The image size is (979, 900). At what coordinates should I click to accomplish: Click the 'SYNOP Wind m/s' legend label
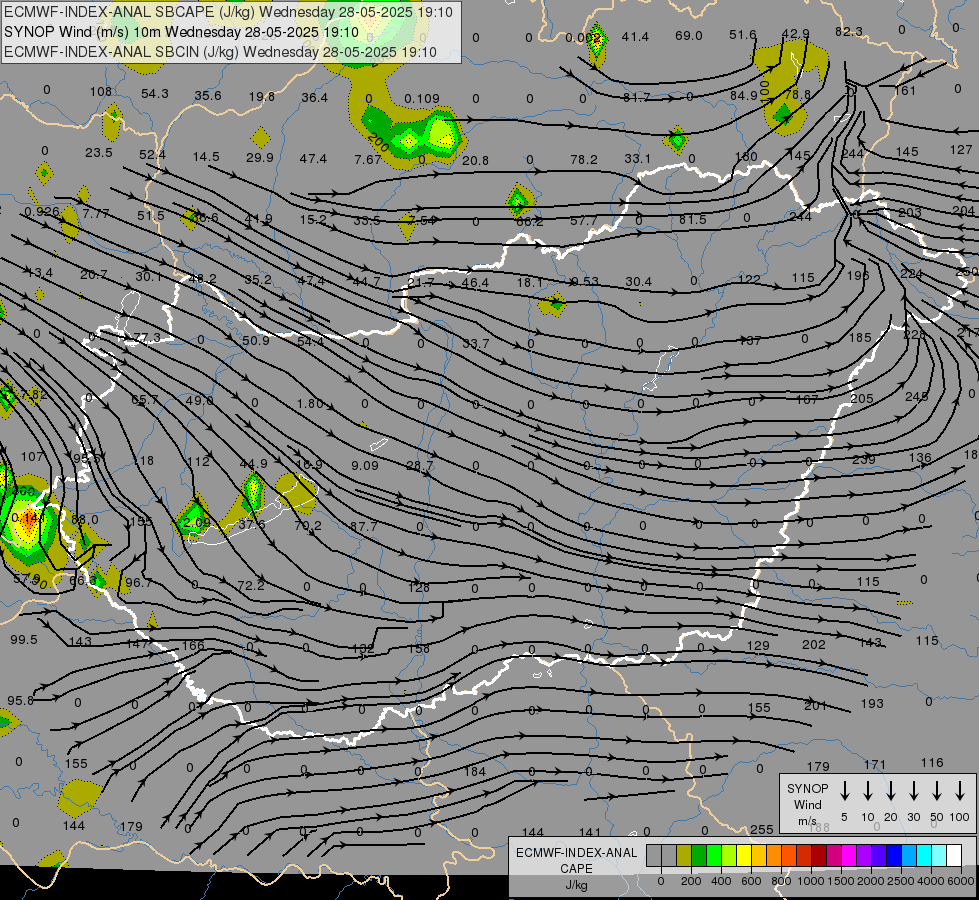click(807, 804)
